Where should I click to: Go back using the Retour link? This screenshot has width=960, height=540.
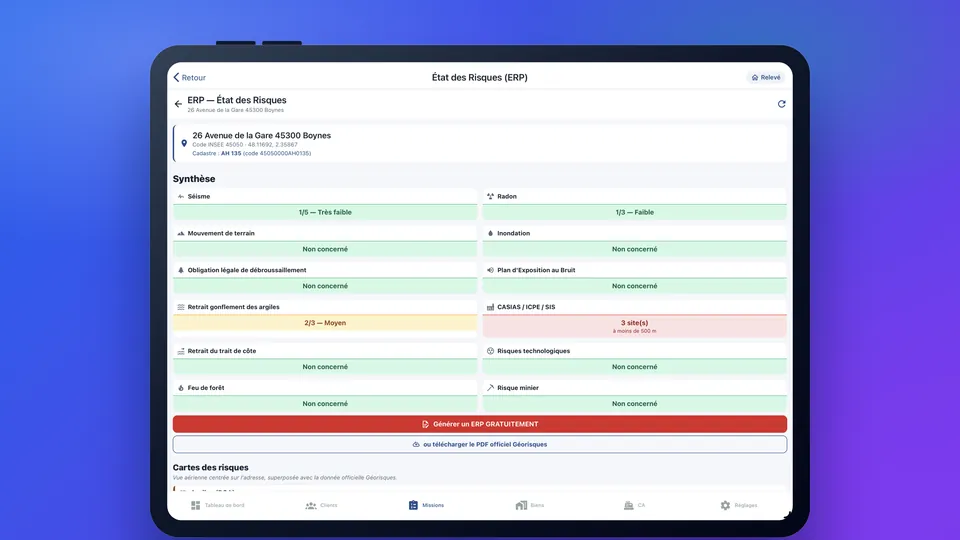190,78
